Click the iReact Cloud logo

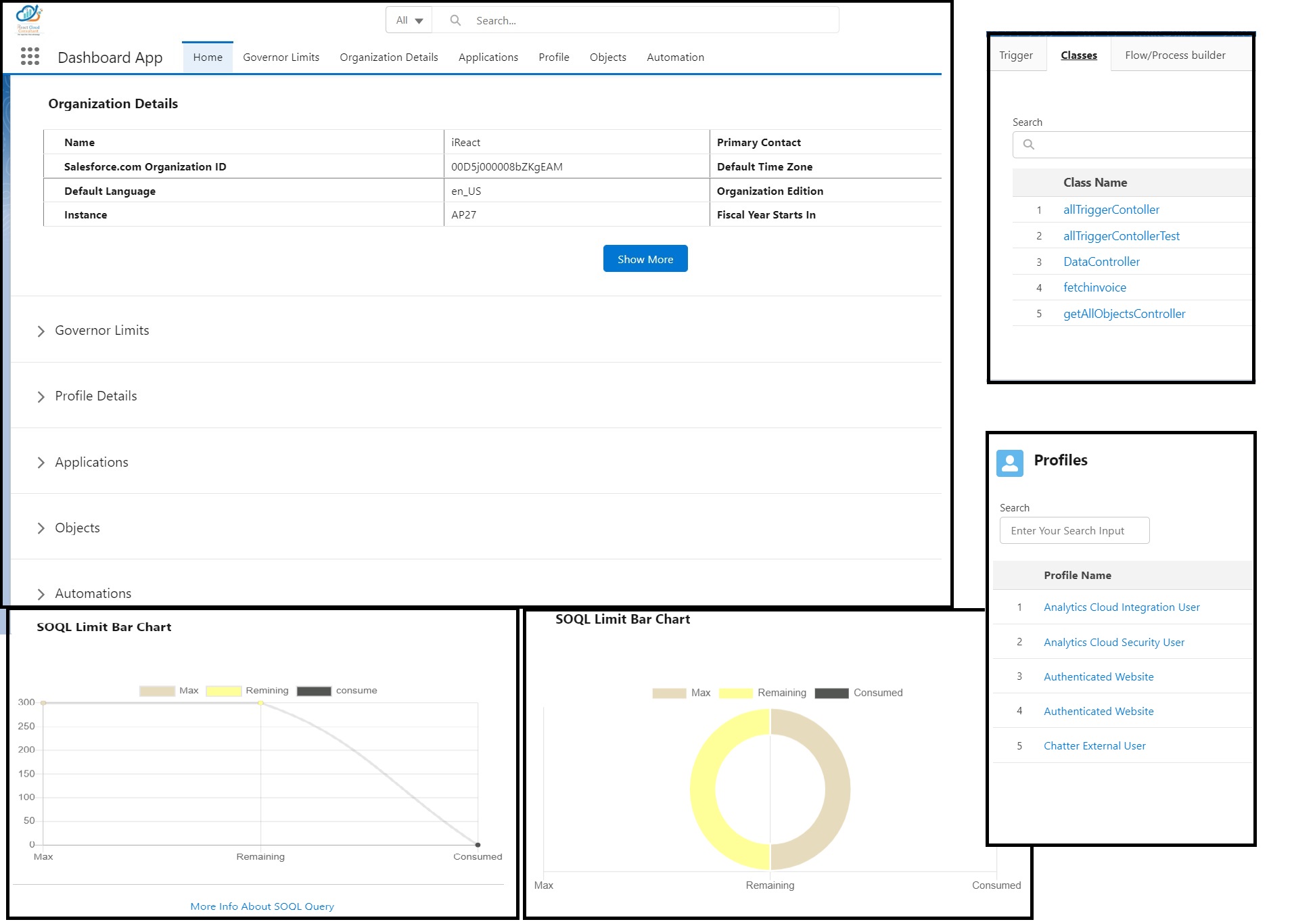pyautogui.click(x=28, y=20)
